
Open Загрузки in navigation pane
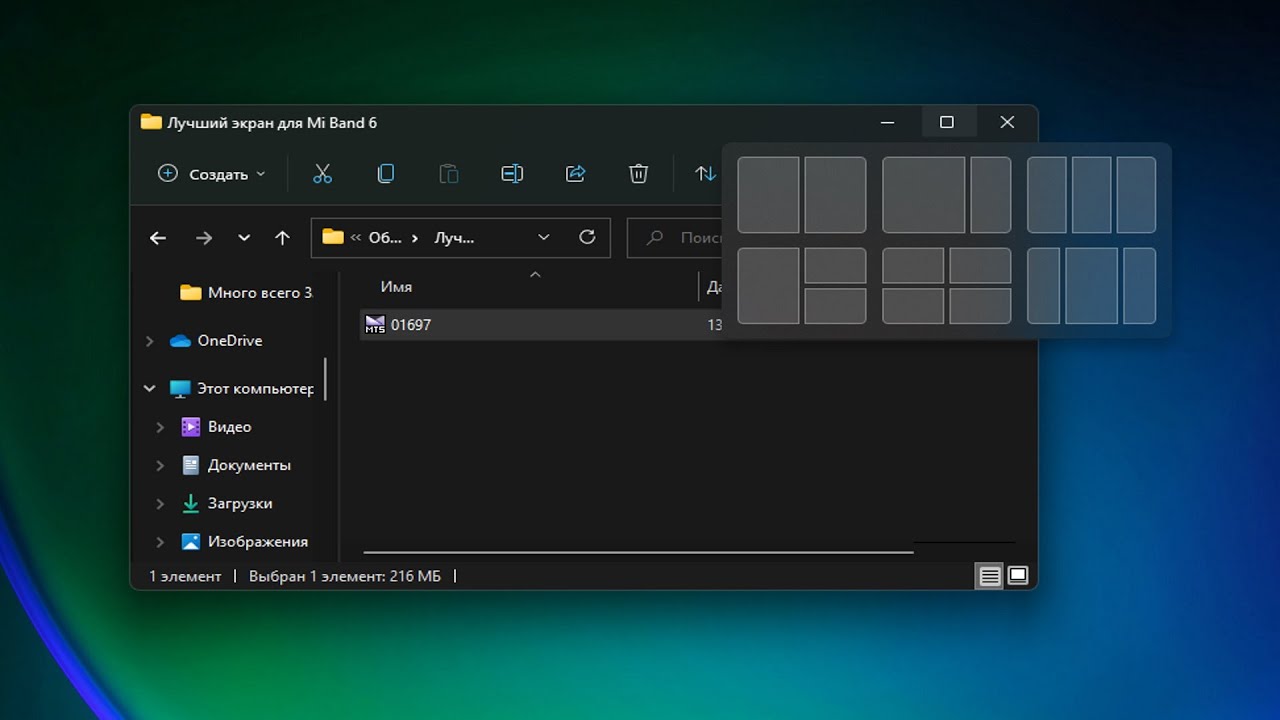(227, 503)
